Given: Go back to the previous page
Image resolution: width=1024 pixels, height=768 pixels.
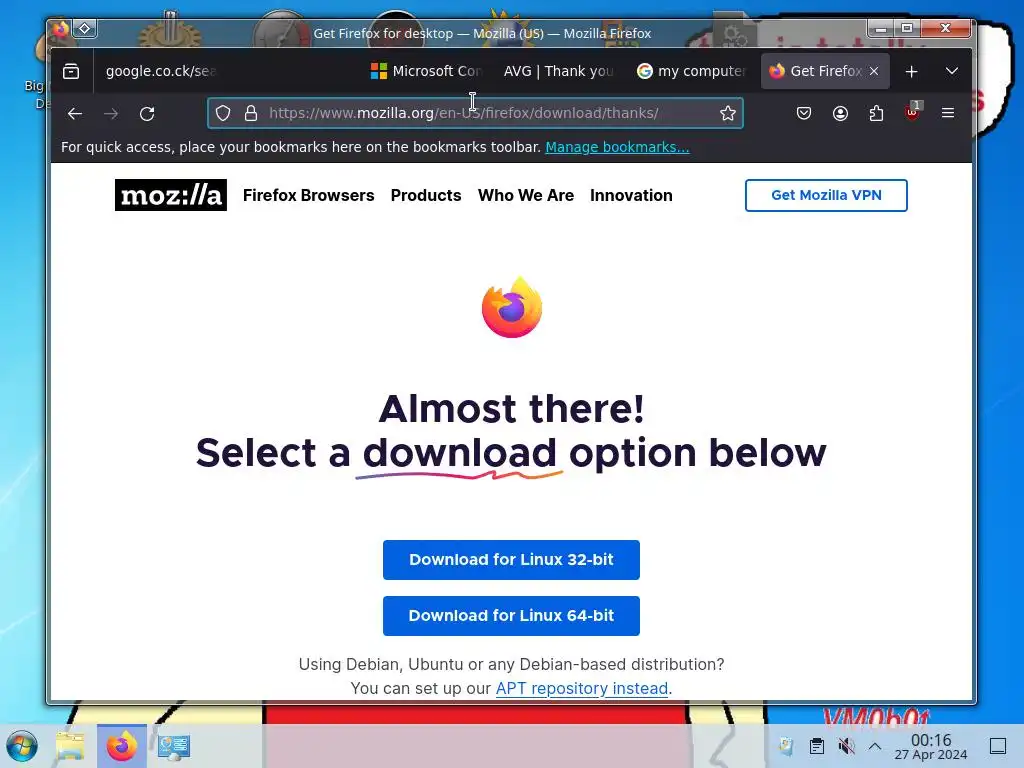Looking at the screenshot, I should click(x=75, y=114).
